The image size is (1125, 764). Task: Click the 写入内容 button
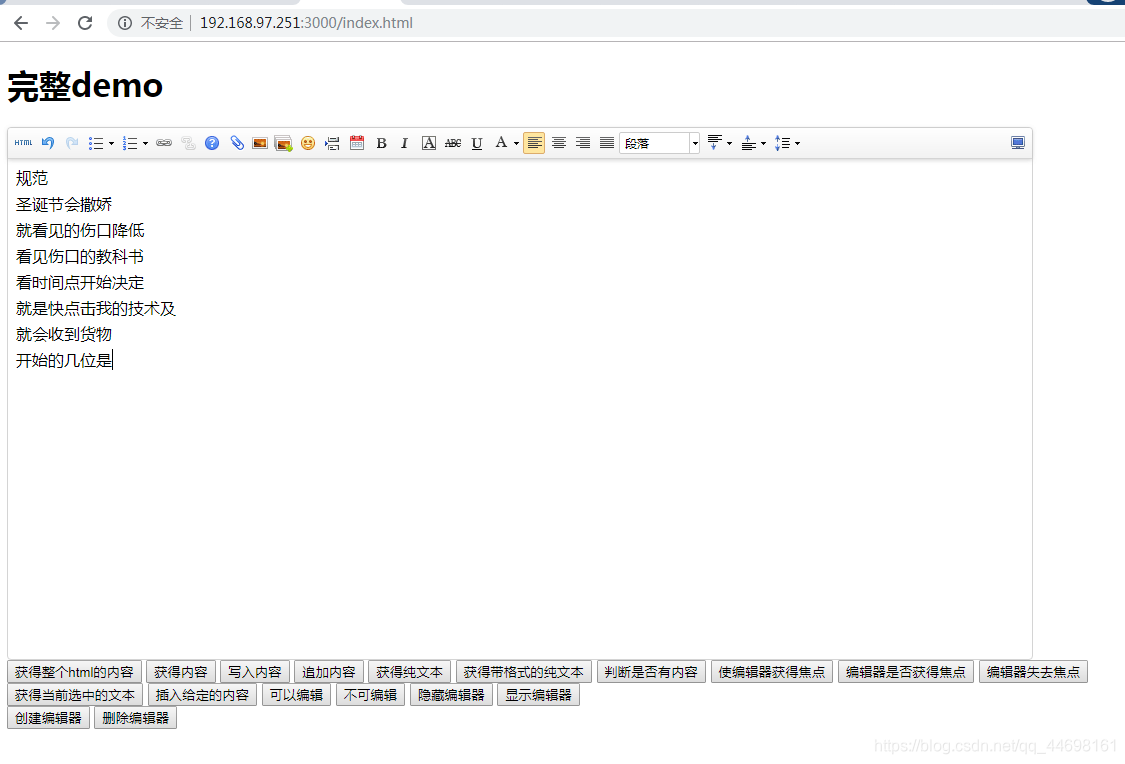pos(255,672)
